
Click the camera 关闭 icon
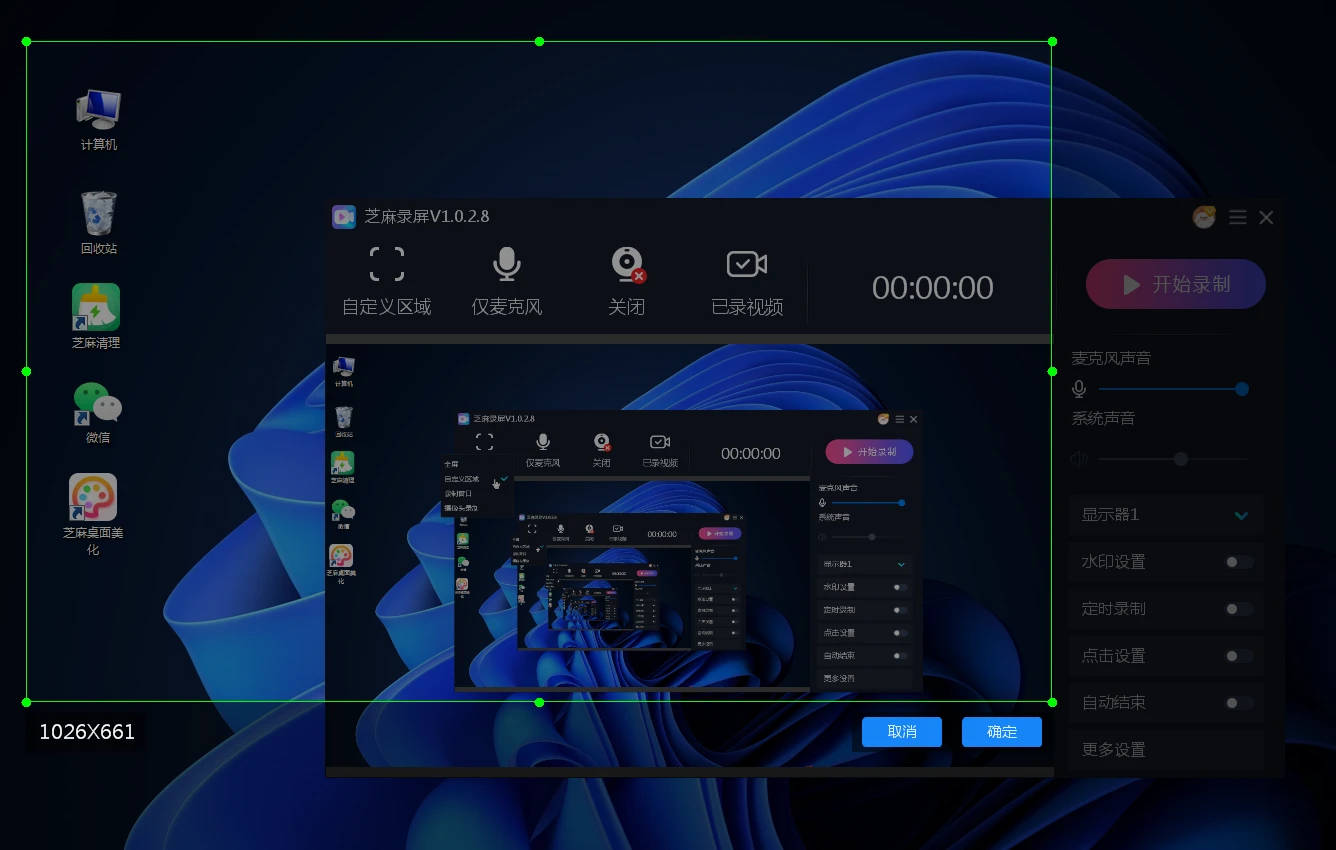(x=628, y=264)
